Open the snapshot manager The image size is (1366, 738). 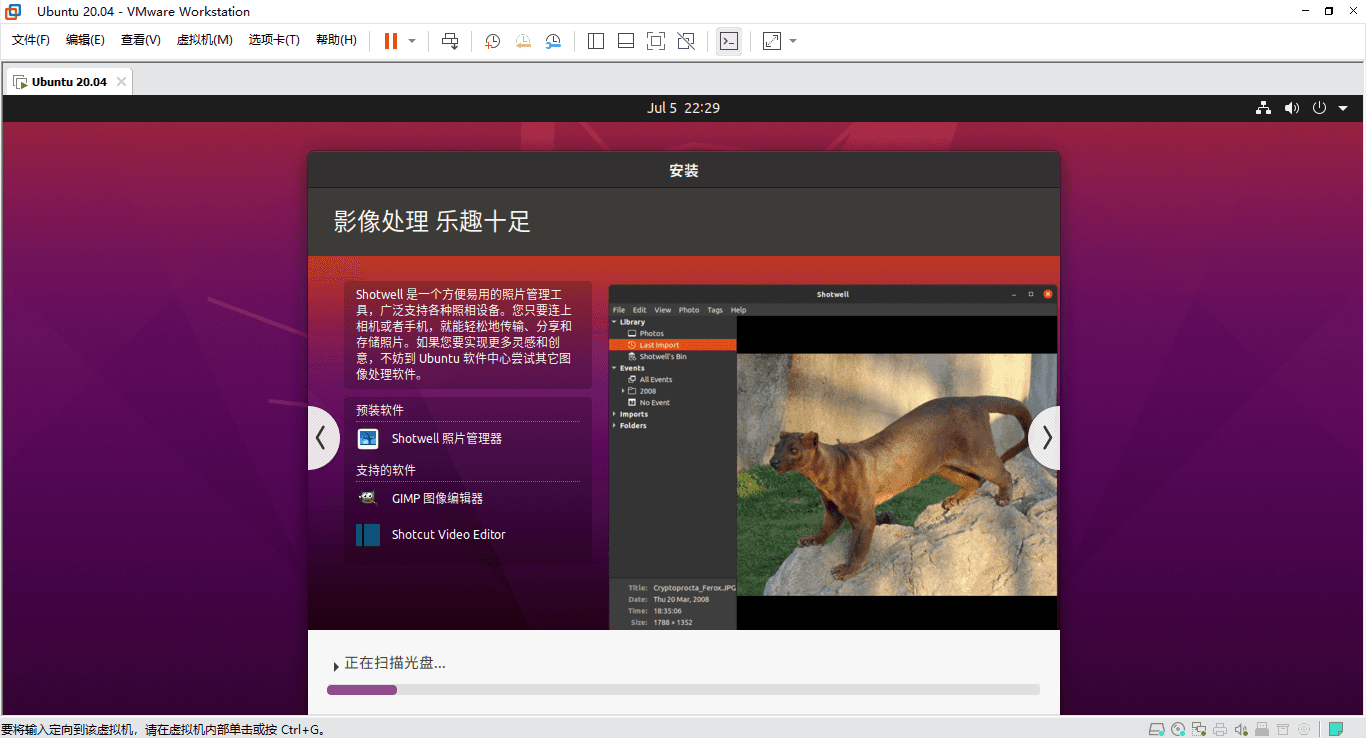[x=553, y=41]
